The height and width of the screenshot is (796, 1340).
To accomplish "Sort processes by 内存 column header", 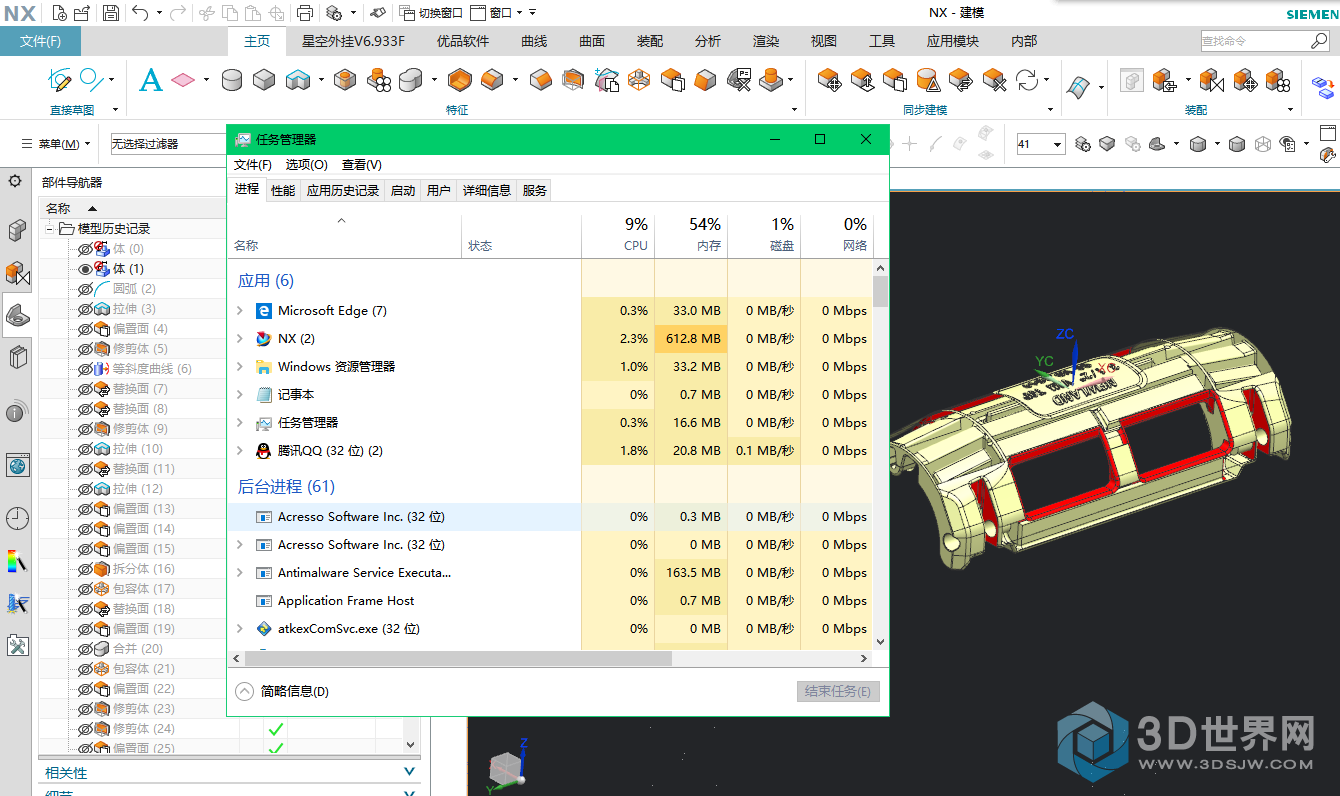I will 691,235.
